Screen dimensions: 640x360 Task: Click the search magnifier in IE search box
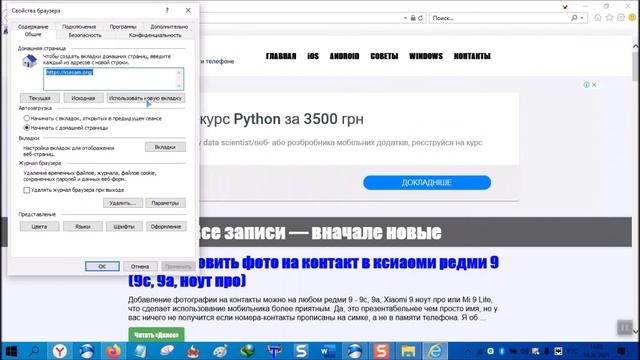(x=574, y=18)
